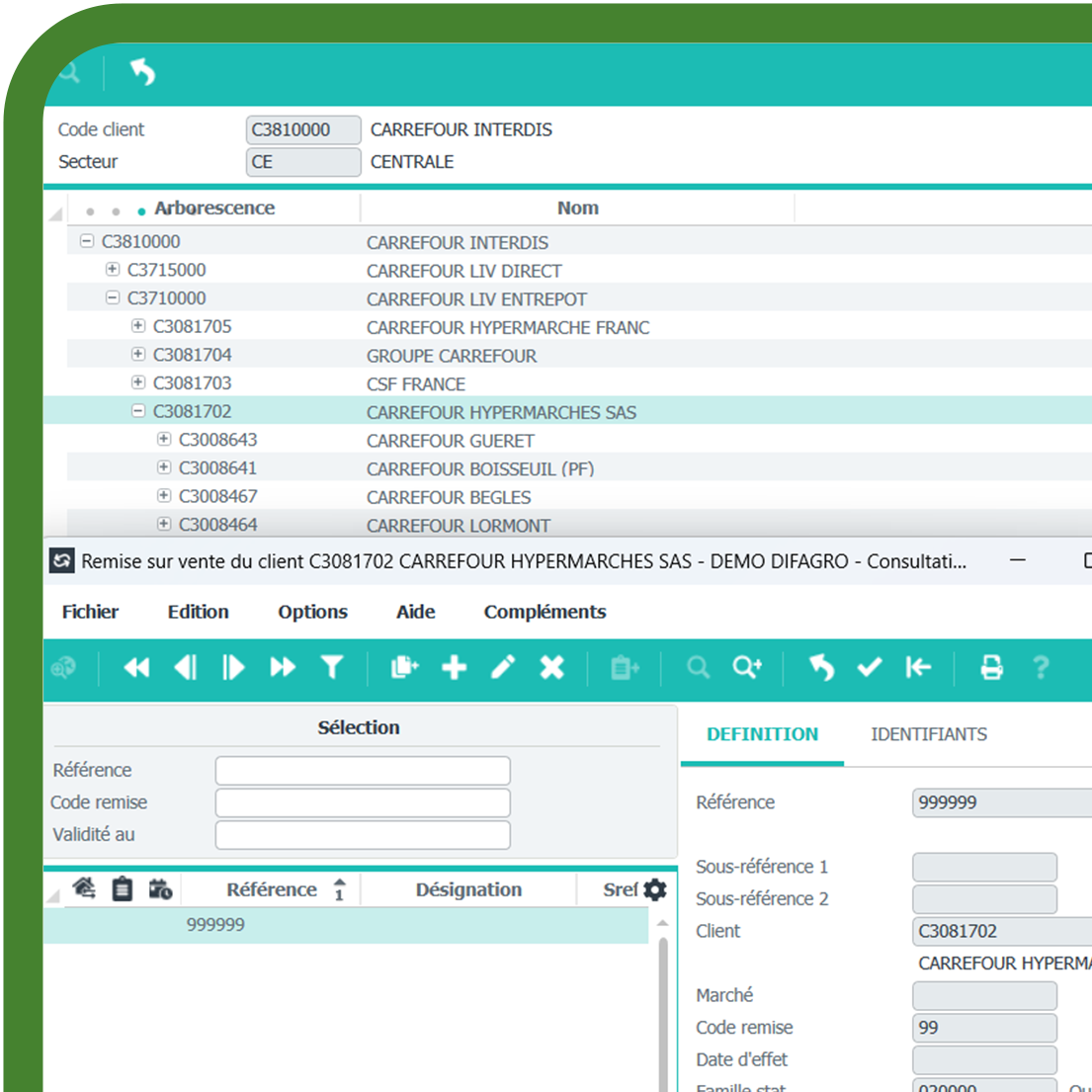Expand the C3715000 tree node
This screenshot has width=1092, height=1092.
113,270
